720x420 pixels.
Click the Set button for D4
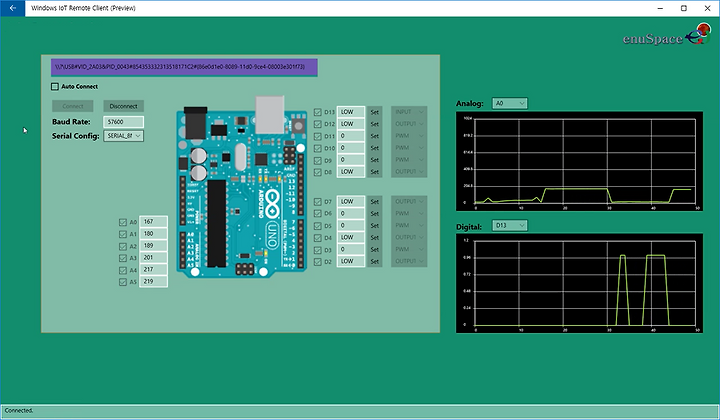point(375,237)
